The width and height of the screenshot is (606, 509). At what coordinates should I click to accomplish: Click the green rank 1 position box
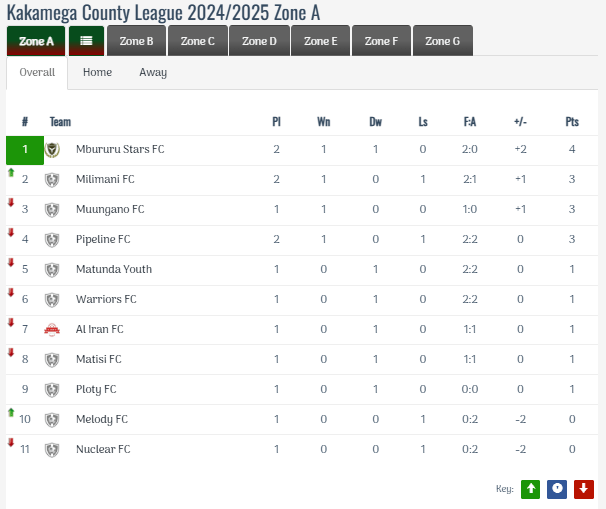click(25, 150)
